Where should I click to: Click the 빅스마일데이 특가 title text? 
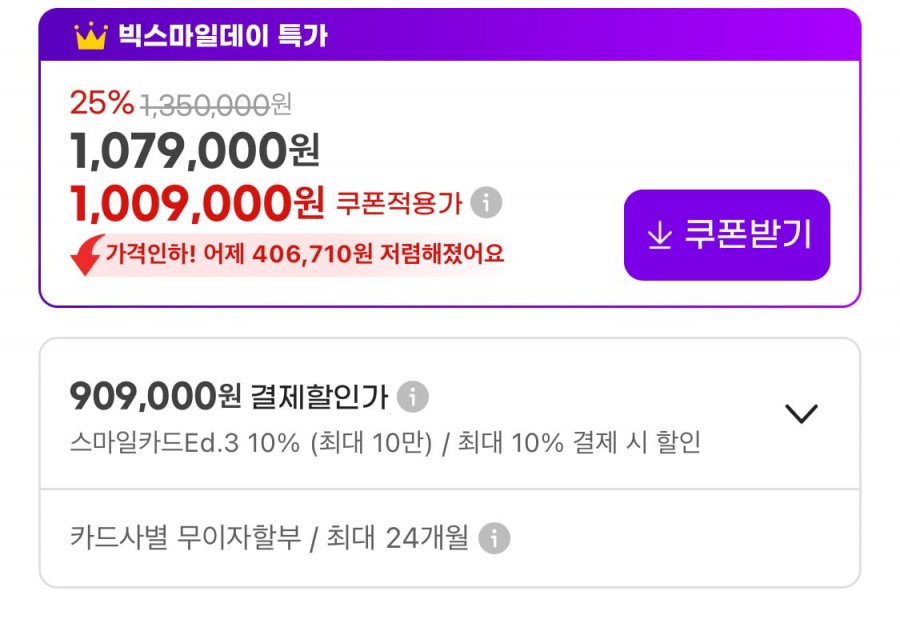(x=223, y=36)
